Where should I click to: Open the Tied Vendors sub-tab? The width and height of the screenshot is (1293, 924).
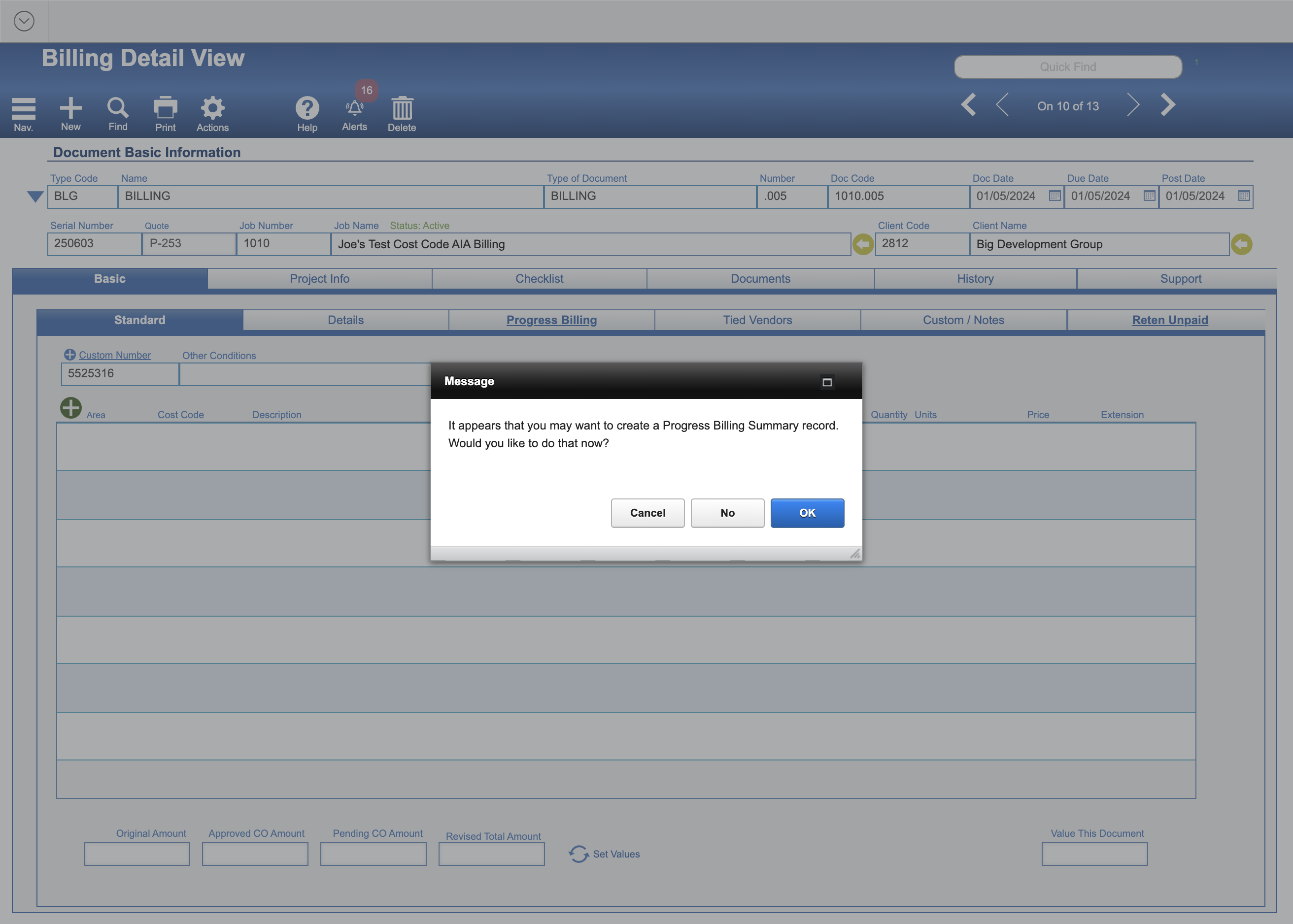(x=757, y=320)
